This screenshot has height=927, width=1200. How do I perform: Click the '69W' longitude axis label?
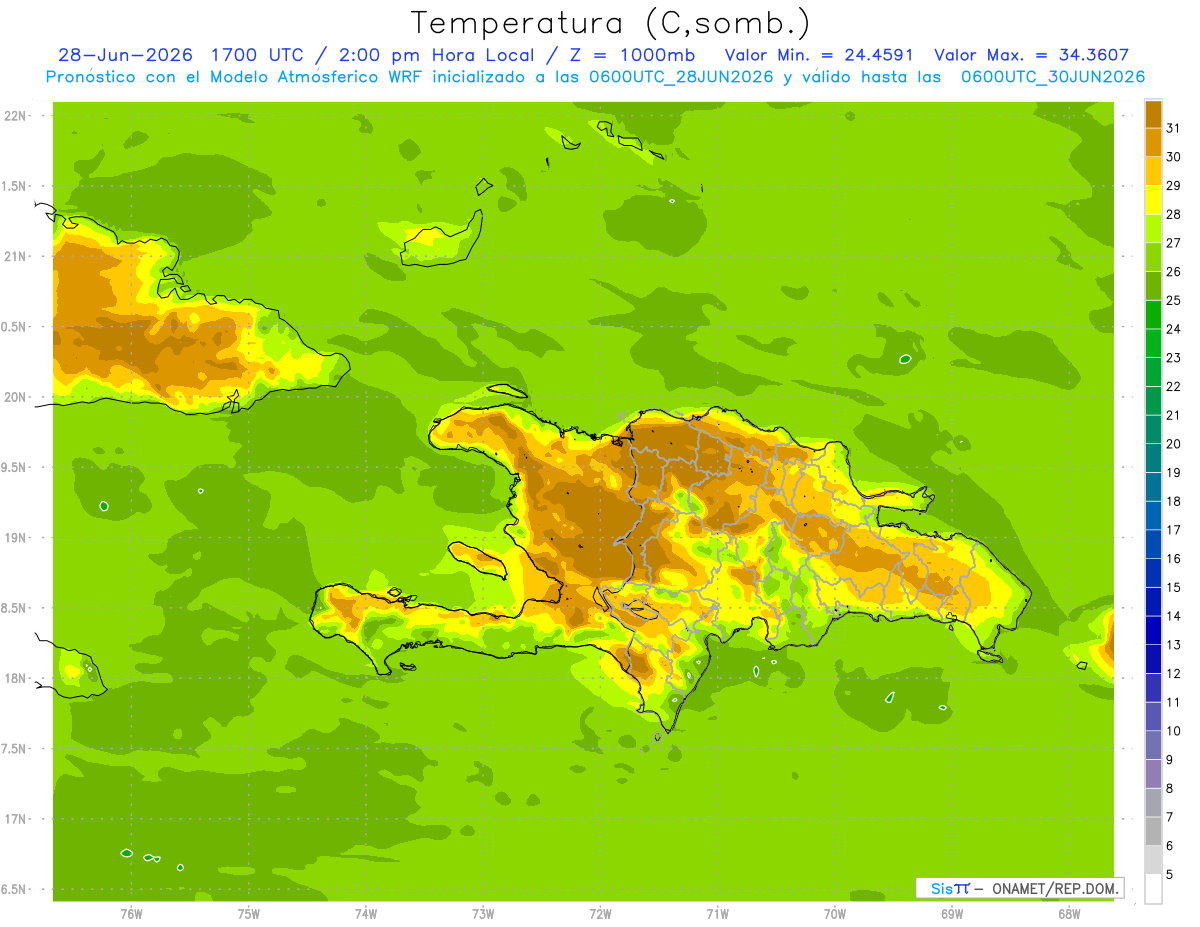(951, 913)
